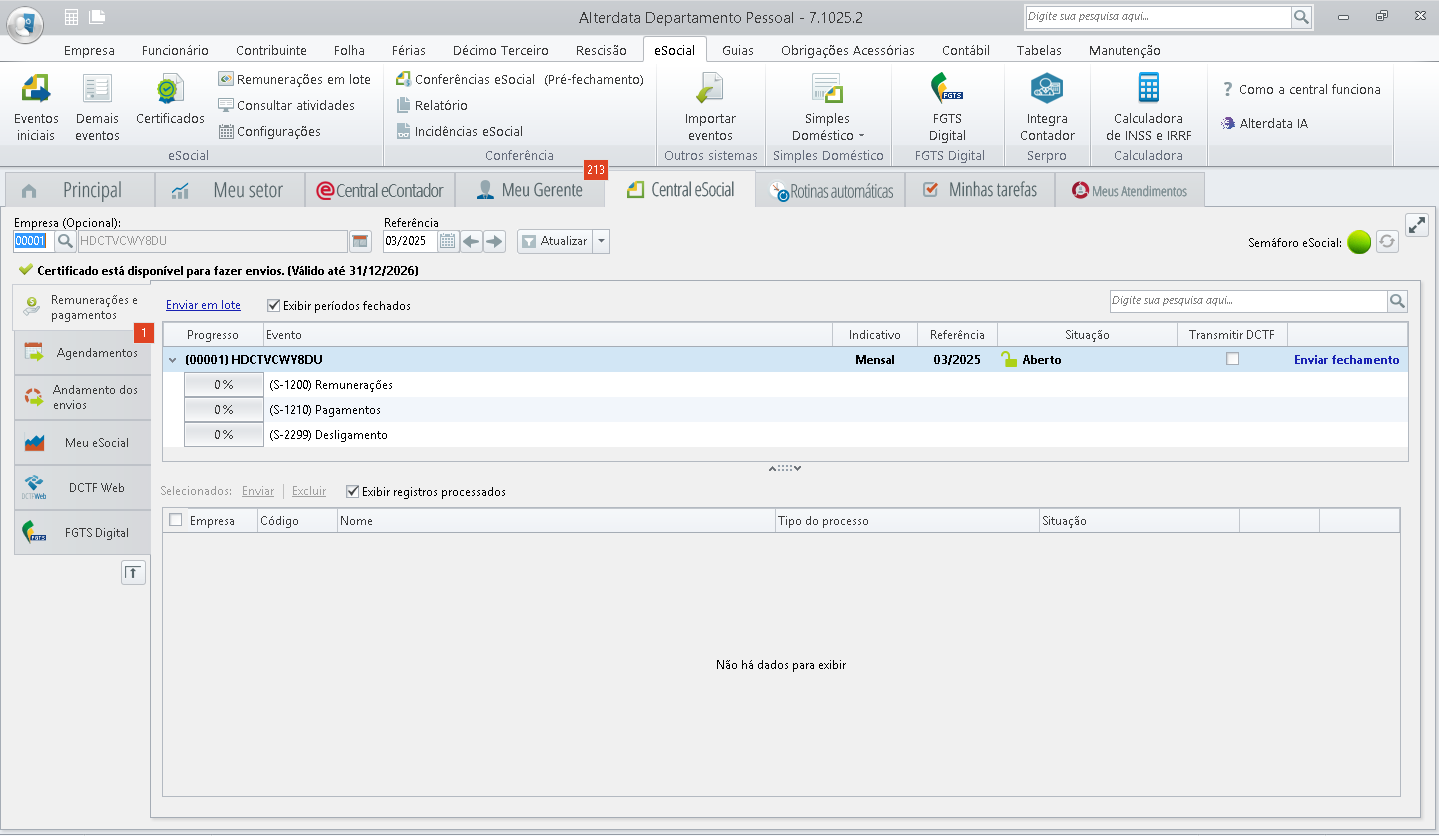Viewport: 1439px width, 836px height.
Task: Open the Folha menu
Action: pyautogui.click(x=349, y=50)
